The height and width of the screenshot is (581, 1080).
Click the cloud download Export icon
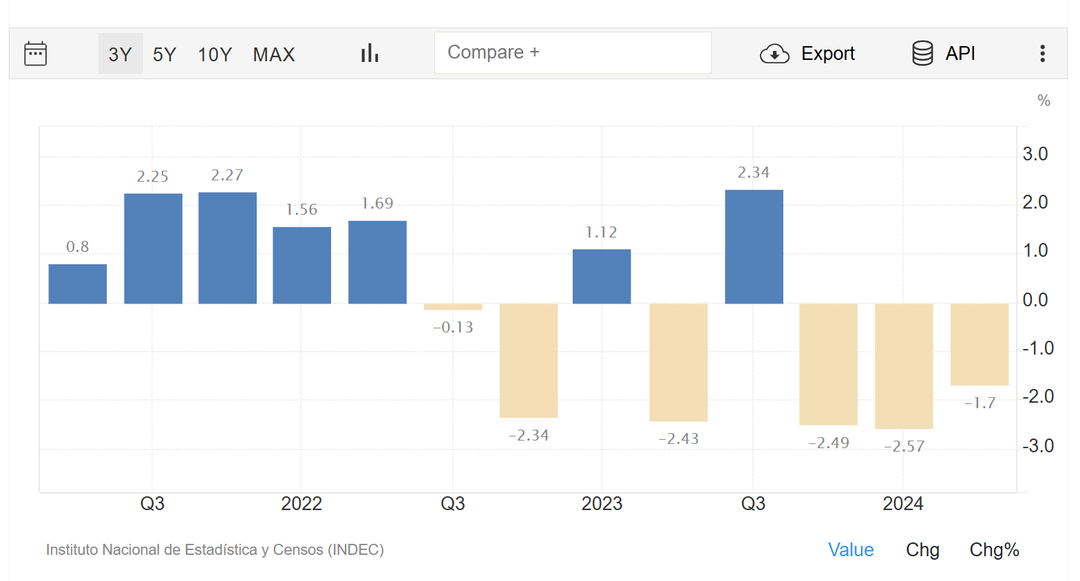tap(774, 54)
